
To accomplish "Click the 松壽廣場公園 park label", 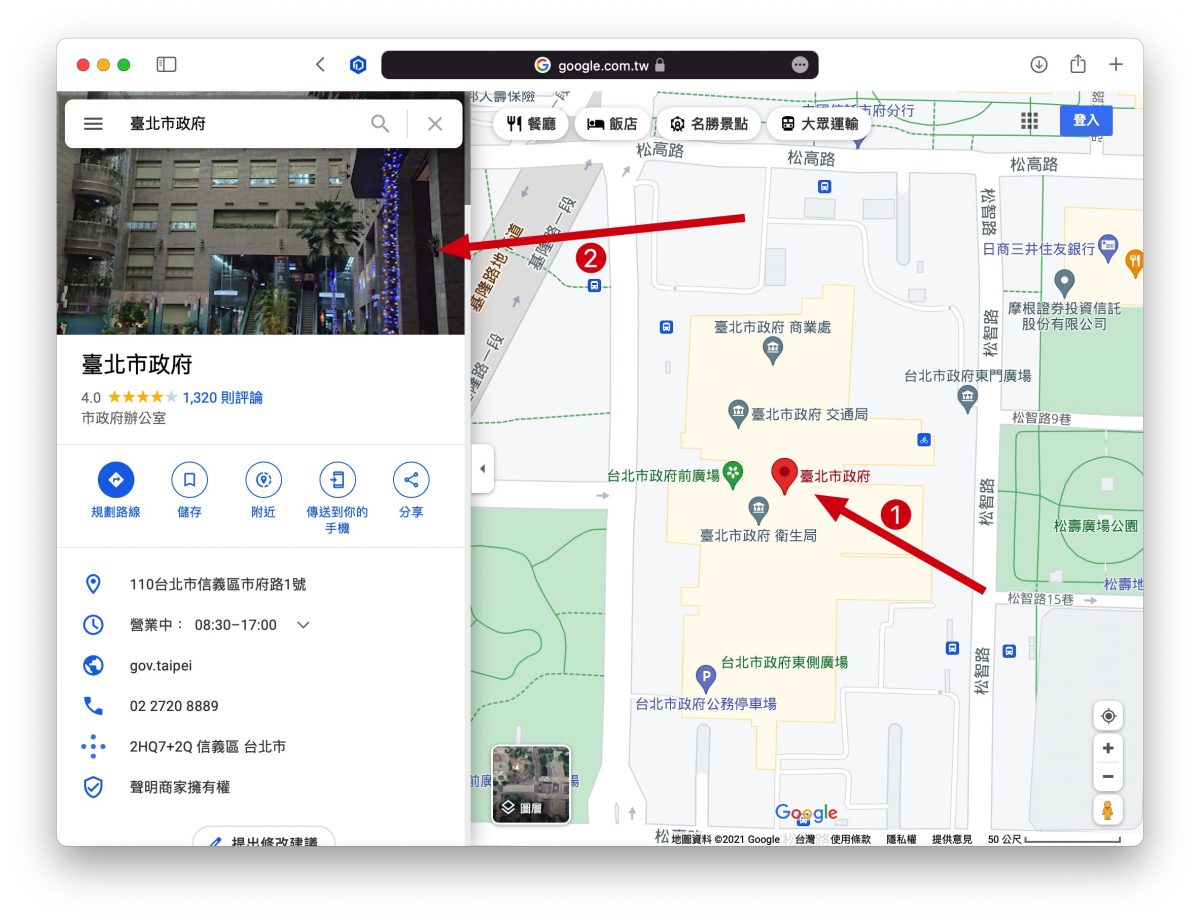I will click(1096, 525).
